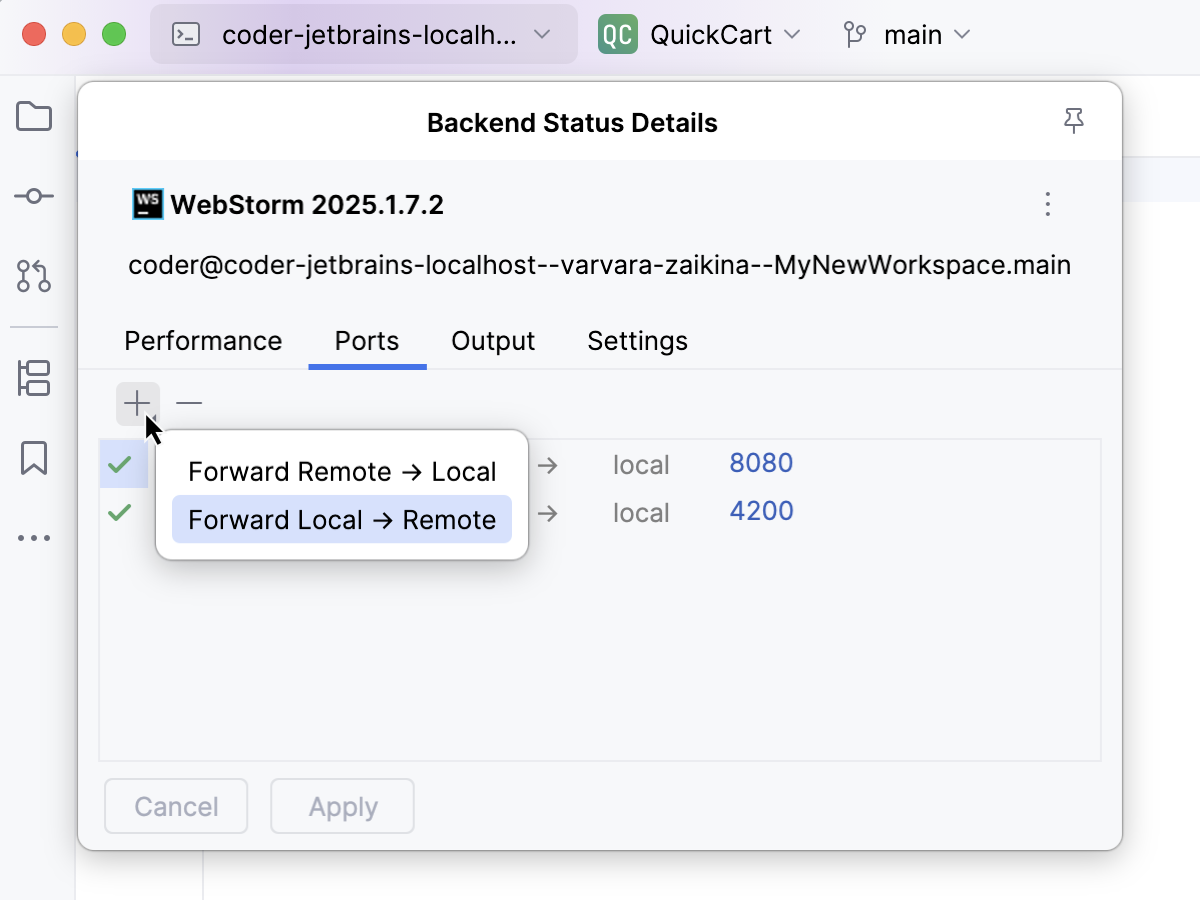Click the Backend Status Details heading
This screenshot has height=900, width=1200.
tap(572, 123)
